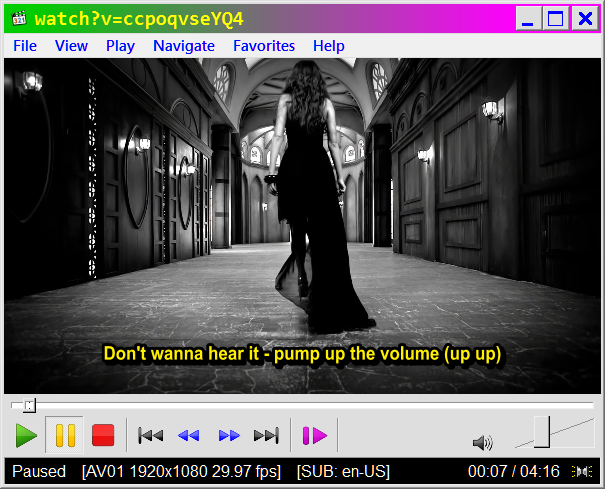Click the Paused status label
The width and height of the screenshot is (605, 489).
coord(39,471)
